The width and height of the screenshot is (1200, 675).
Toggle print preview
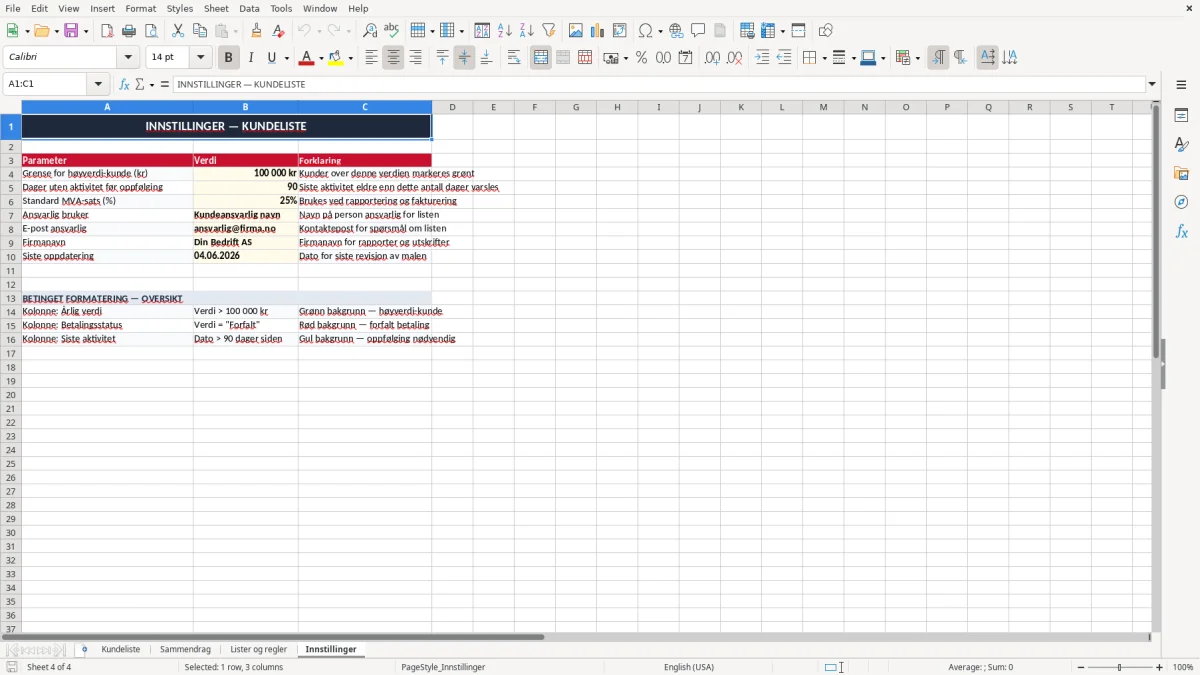151,31
